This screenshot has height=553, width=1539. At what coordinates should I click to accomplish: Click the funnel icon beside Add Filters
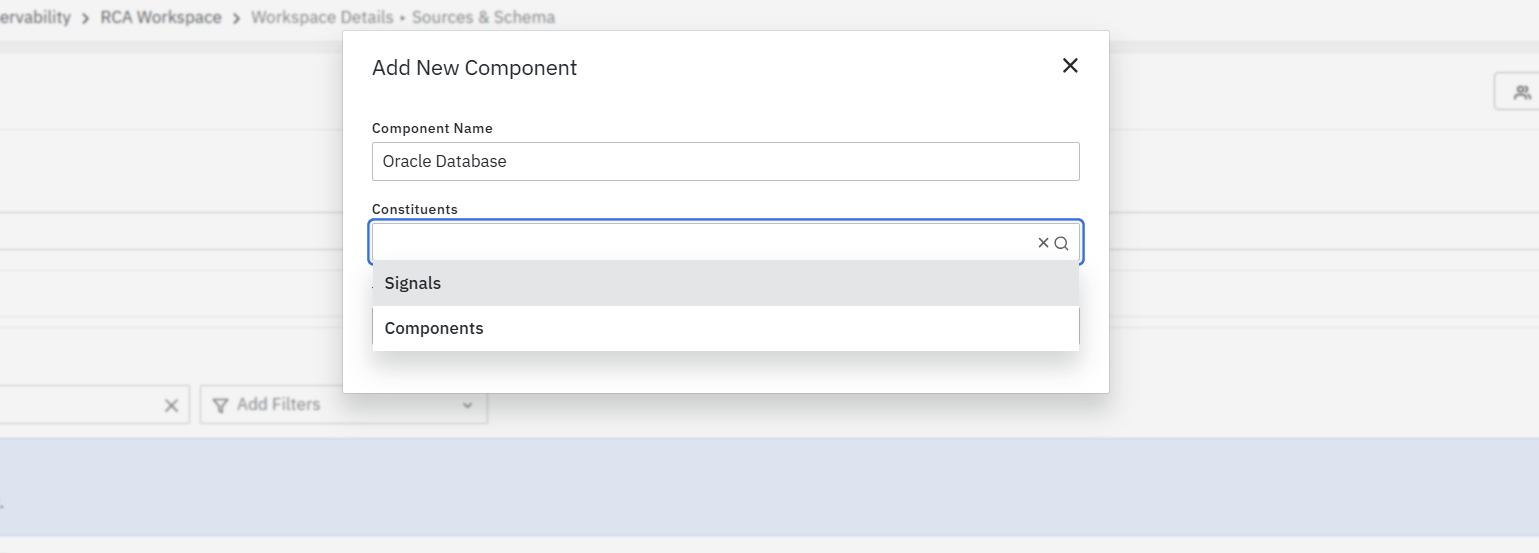tap(221, 405)
